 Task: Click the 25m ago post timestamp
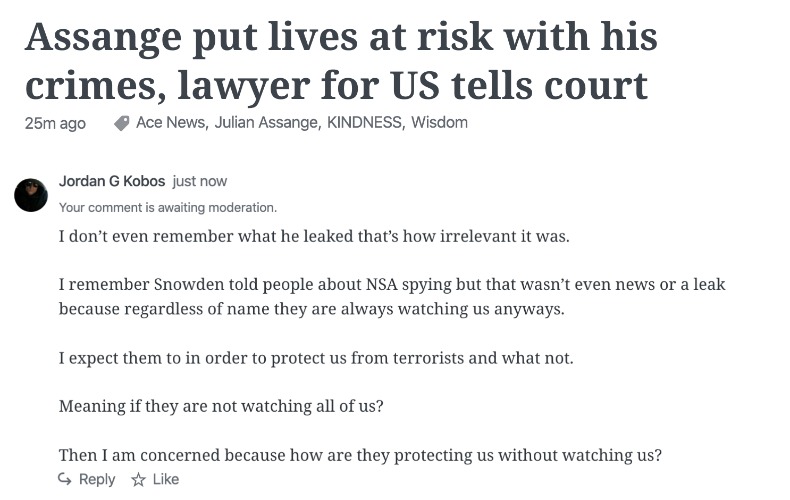click(55, 123)
